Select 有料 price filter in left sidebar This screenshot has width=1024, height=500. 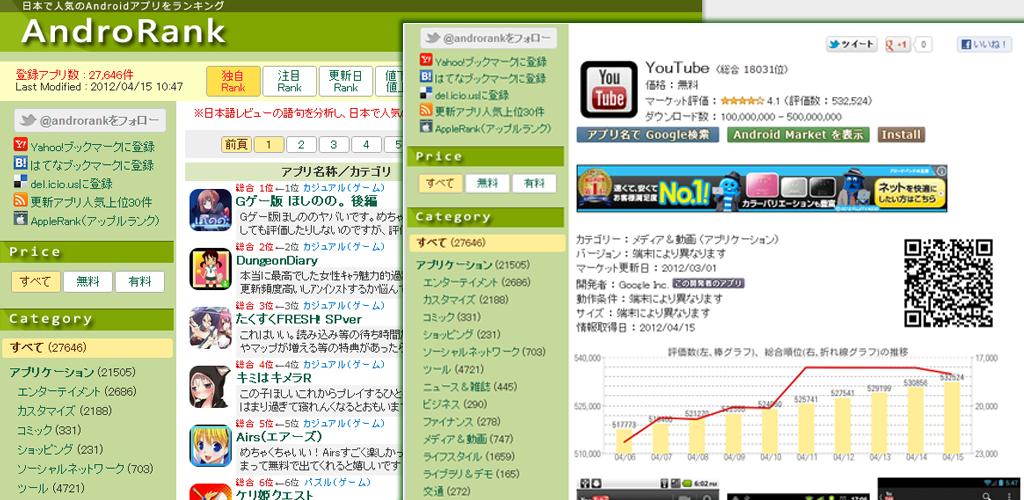[140, 282]
